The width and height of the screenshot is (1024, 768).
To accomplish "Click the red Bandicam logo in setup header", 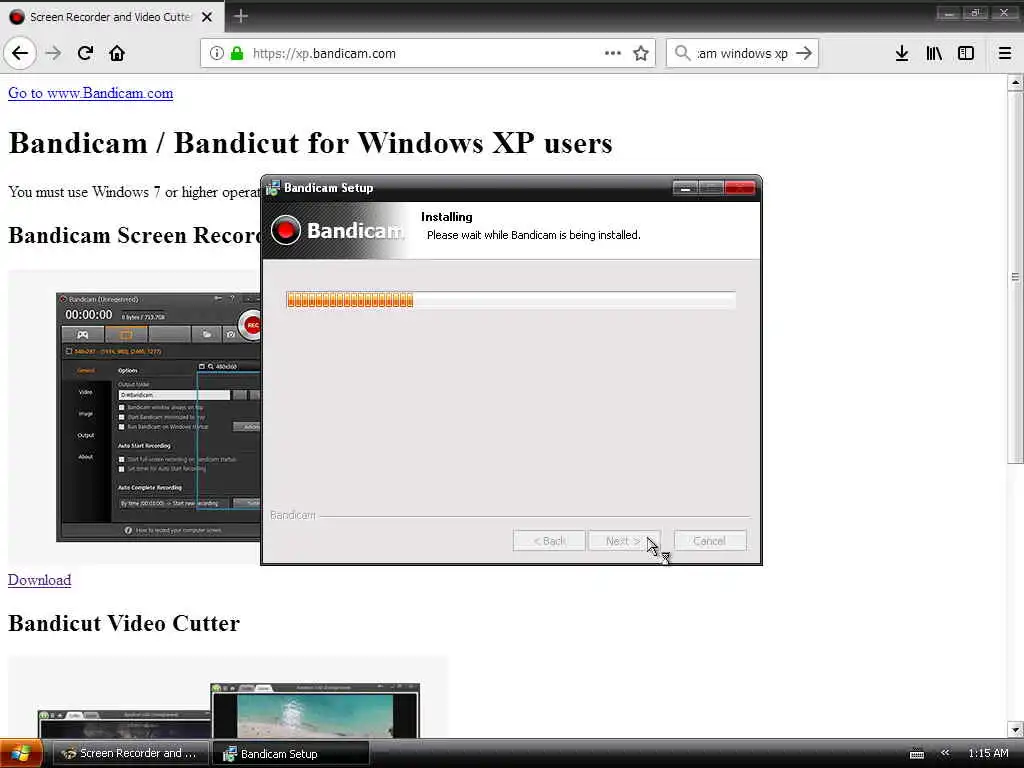I will point(285,230).
